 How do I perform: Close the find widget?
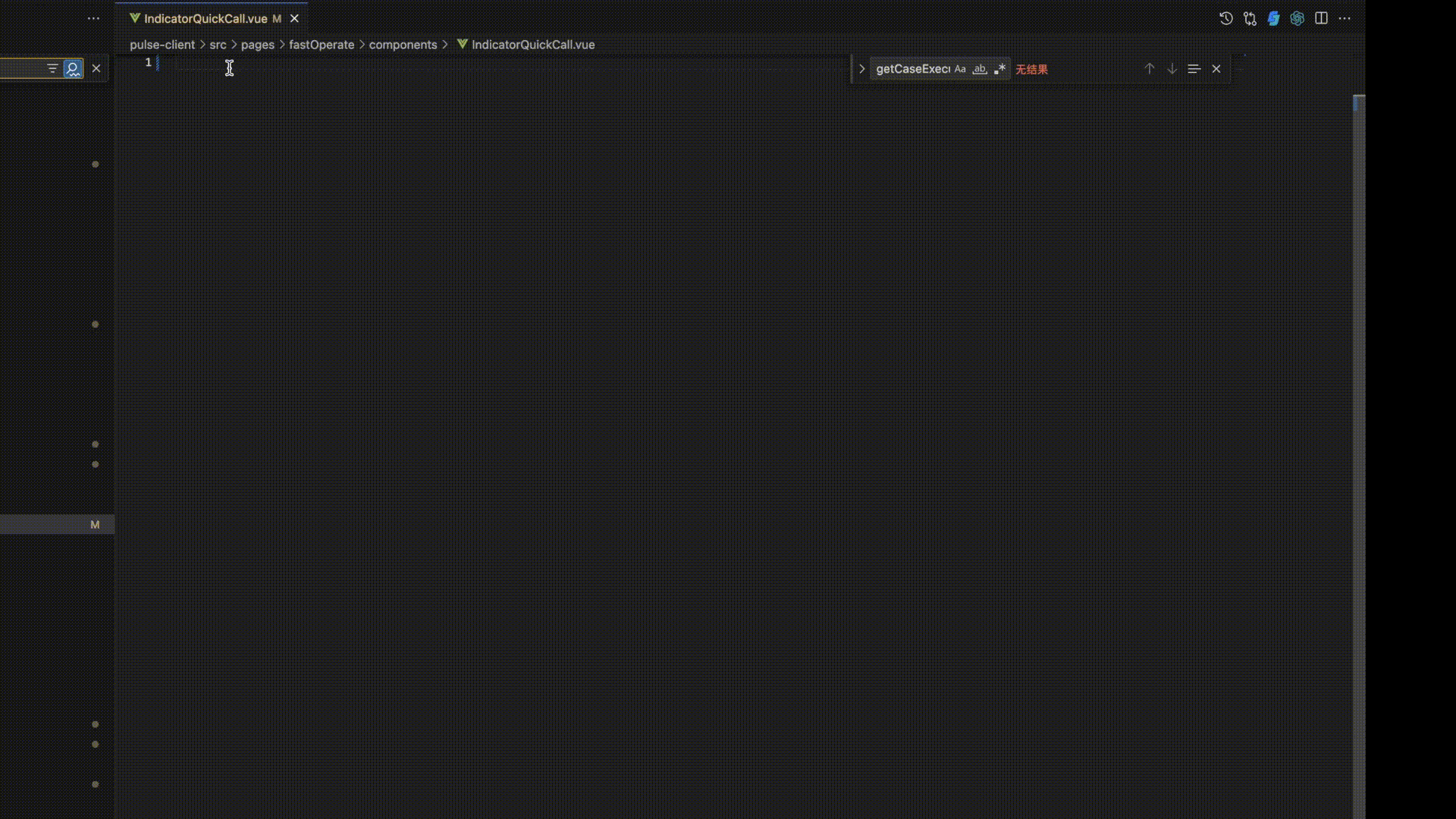(x=1216, y=69)
